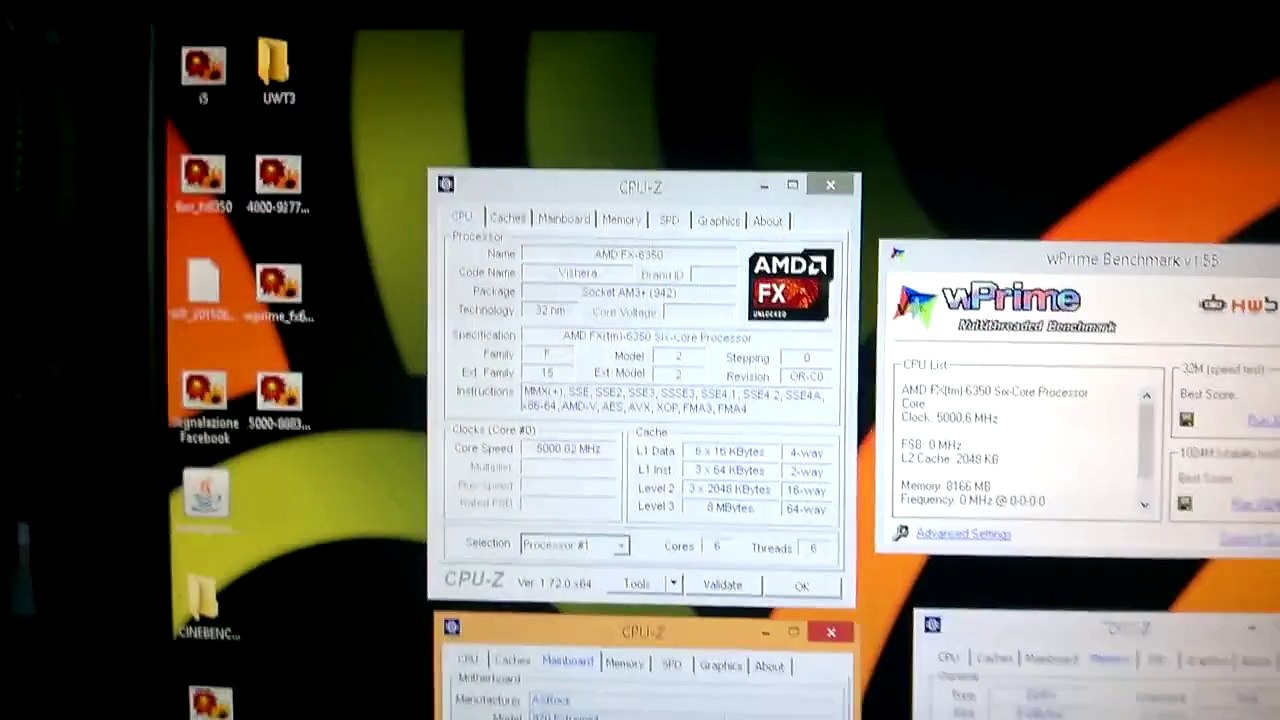
Task: Click the Code Name value Vishera
Action: pos(577,273)
